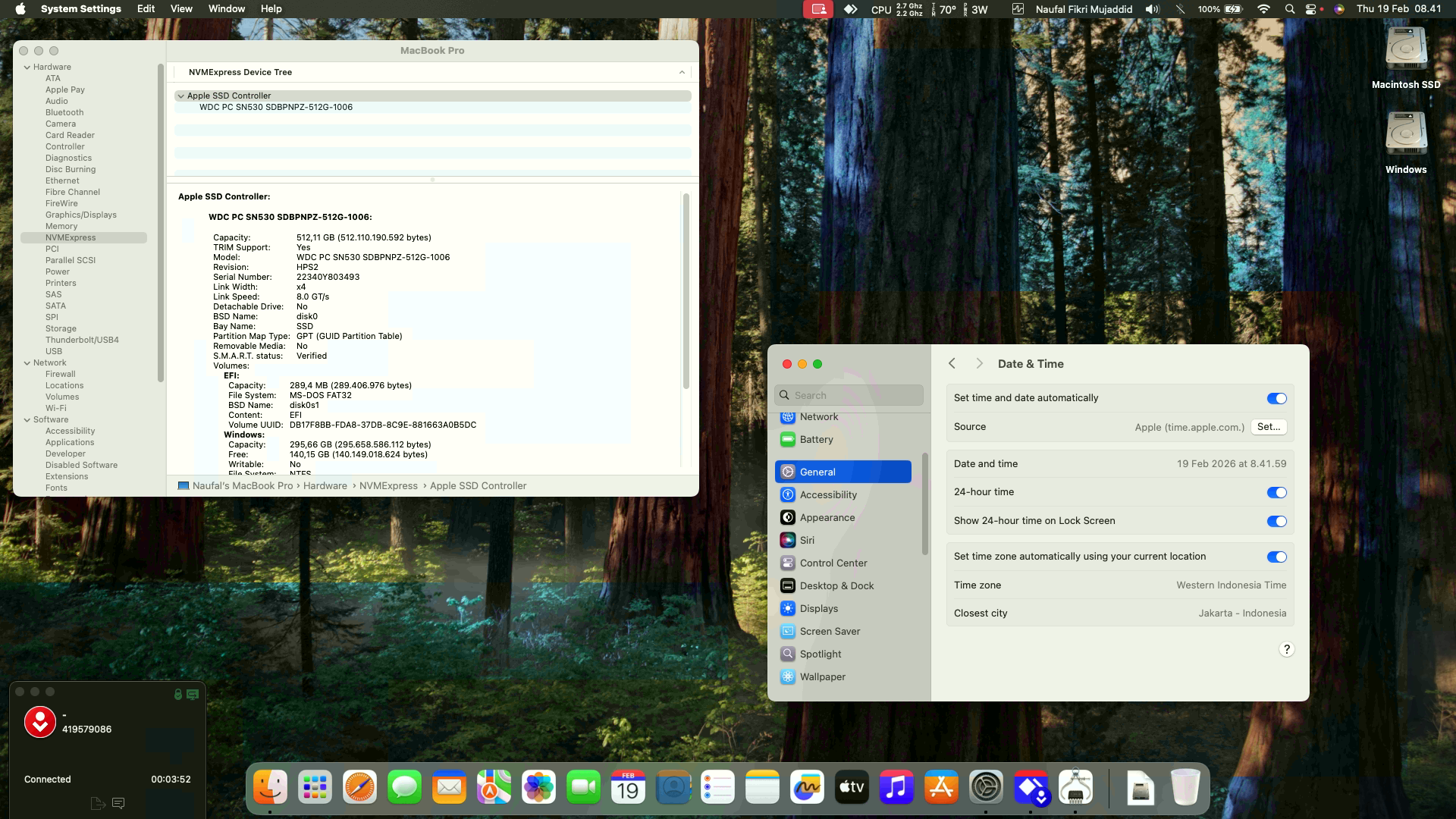1456x819 pixels.
Task: Collapse the Apple SSD Controller tree node
Action: coord(180,96)
